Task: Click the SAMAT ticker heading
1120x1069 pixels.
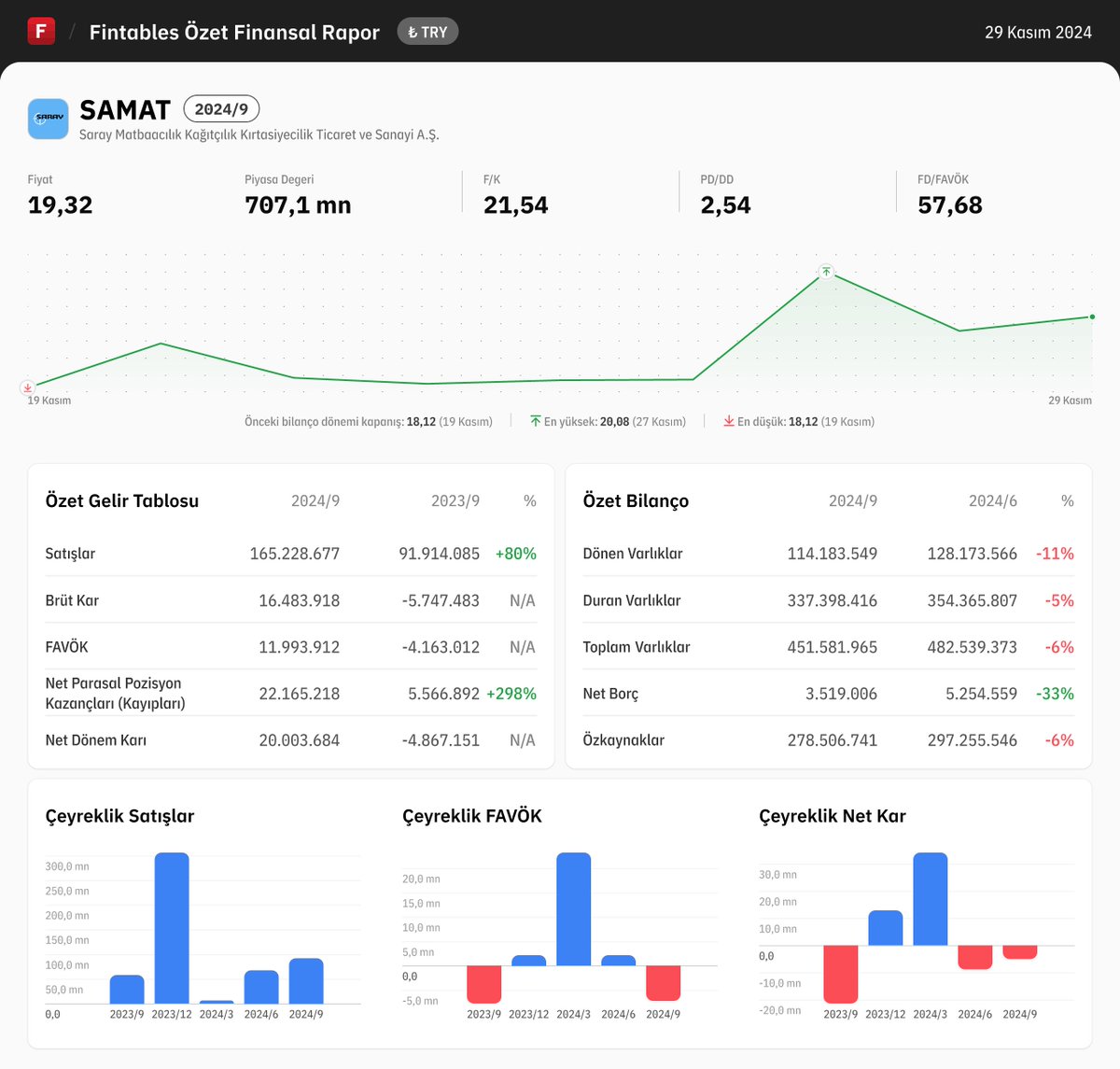Action: 125,110
